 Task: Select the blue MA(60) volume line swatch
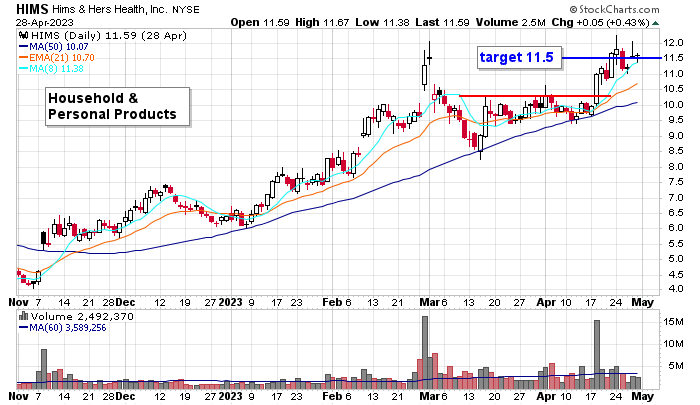pyautogui.click(x=23, y=327)
